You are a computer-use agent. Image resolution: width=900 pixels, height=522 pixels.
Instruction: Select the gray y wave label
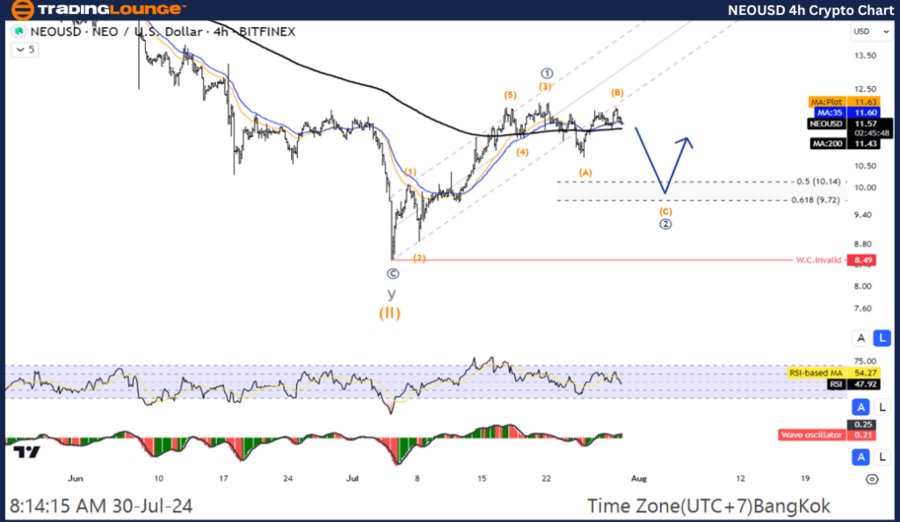click(x=391, y=295)
